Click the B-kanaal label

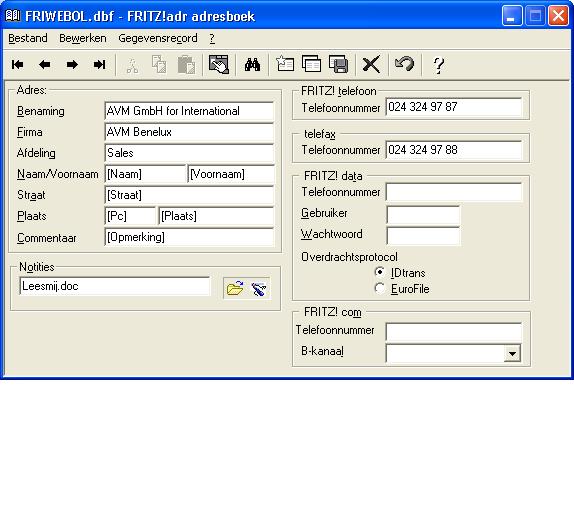click(323, 351)
